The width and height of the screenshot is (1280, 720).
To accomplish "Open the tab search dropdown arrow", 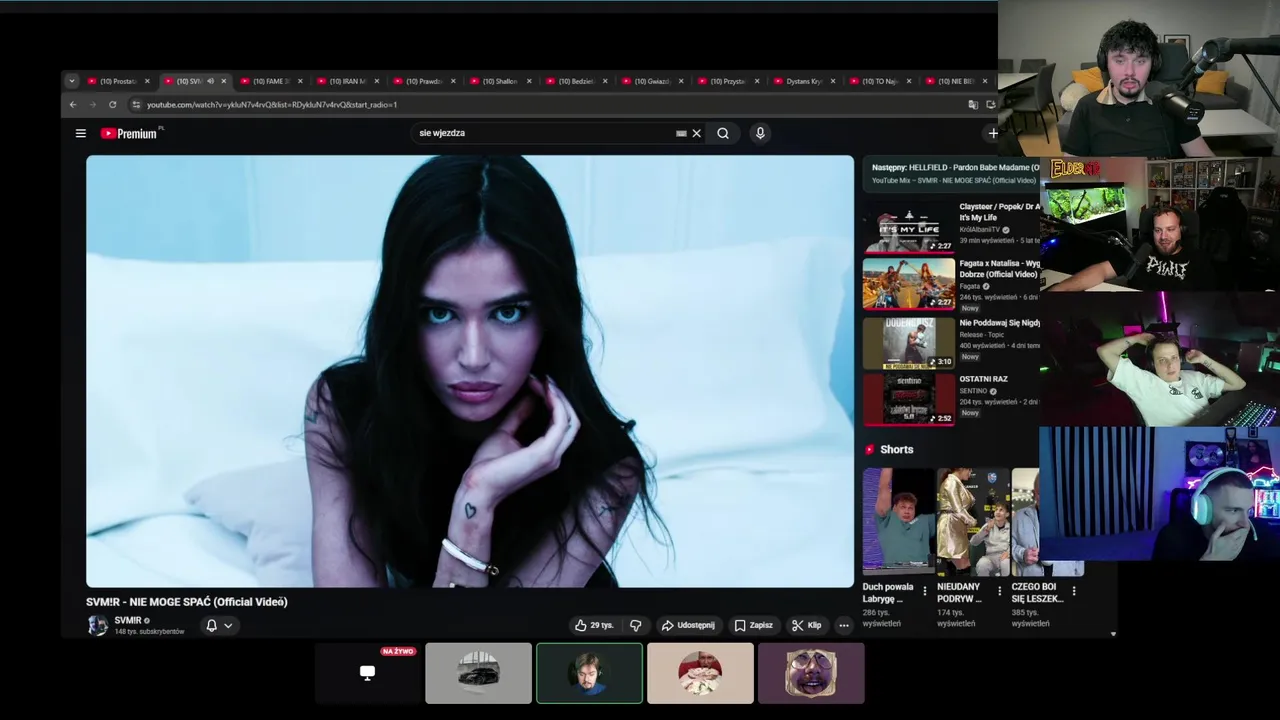I will [71, 81].
